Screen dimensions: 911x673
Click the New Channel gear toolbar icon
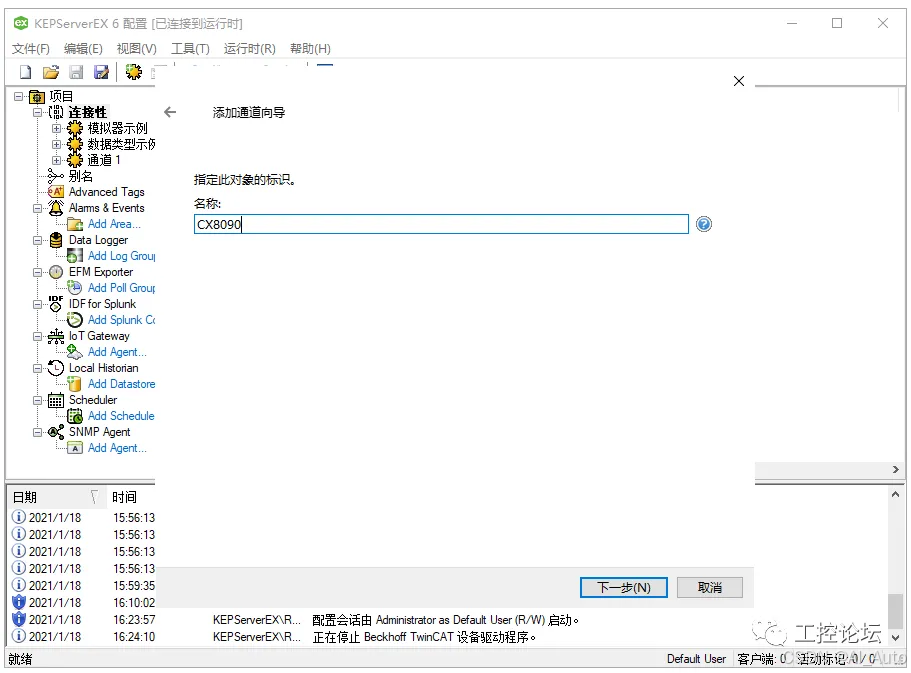click(134, 72)
